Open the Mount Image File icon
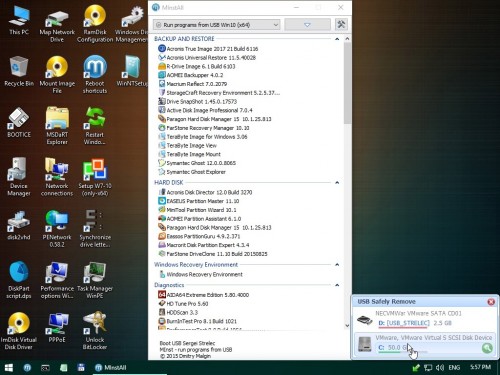 tap(57, 75)
